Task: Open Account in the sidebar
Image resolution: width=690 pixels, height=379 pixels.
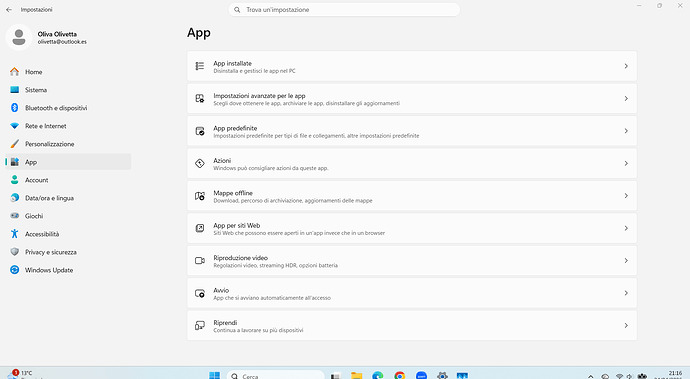Action: (x=68, y=180)
